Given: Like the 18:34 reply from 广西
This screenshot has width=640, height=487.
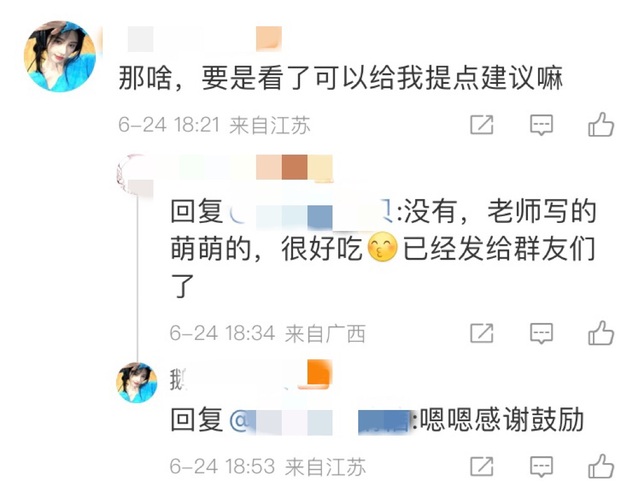Looking at the screenshot, I should (601, 333).
